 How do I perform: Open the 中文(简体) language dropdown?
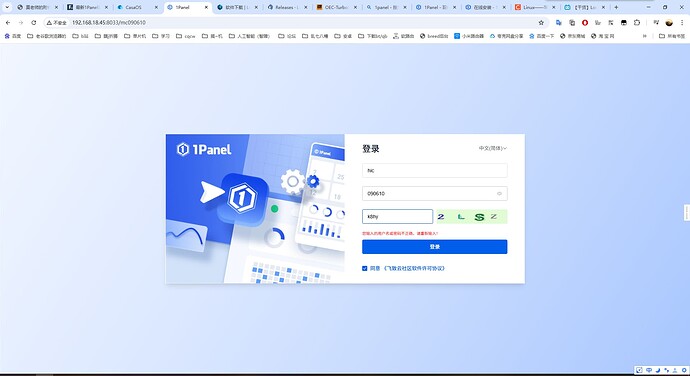coord(492,148)
